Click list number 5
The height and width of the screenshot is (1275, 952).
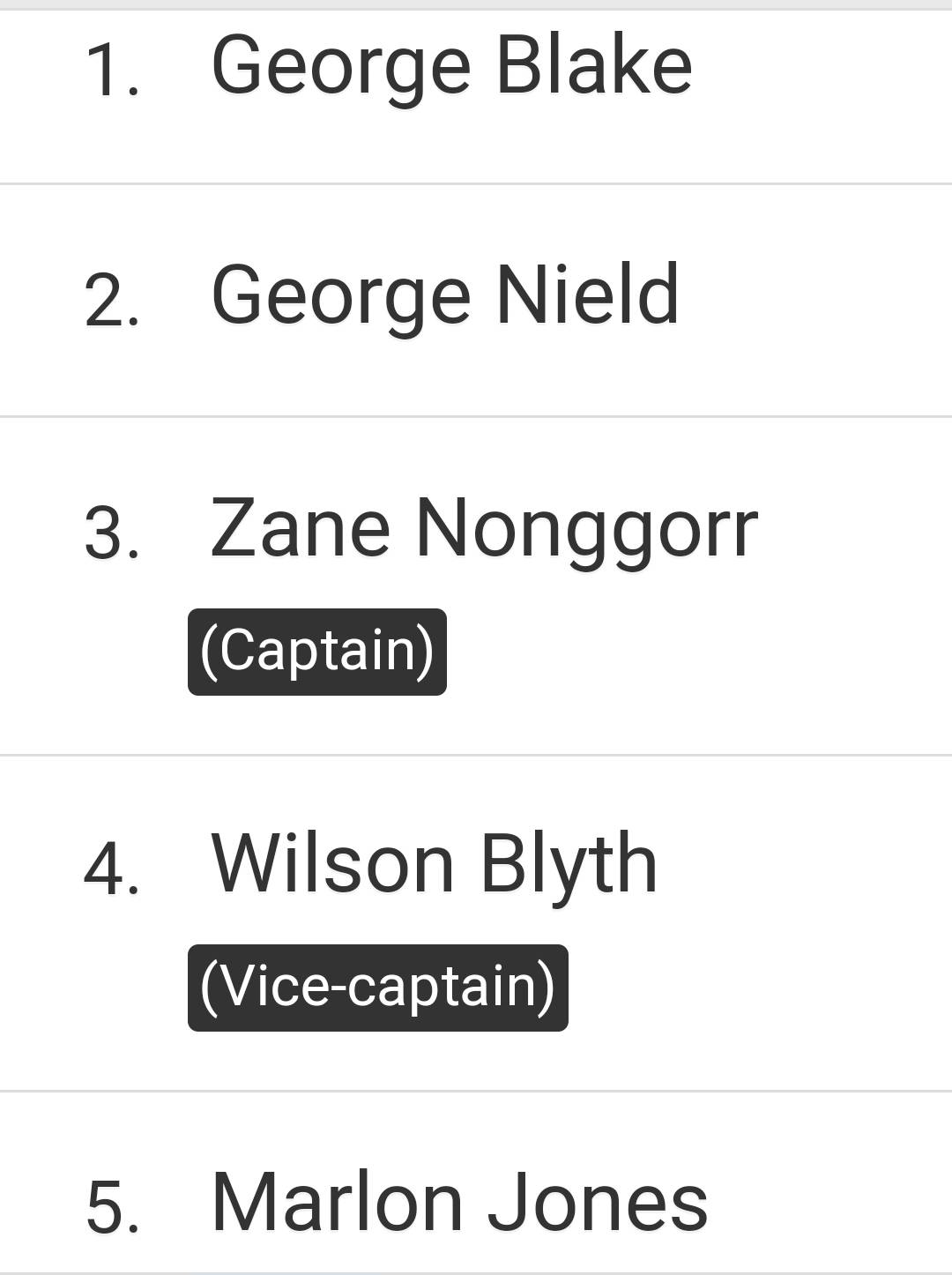pos(113,1207)
